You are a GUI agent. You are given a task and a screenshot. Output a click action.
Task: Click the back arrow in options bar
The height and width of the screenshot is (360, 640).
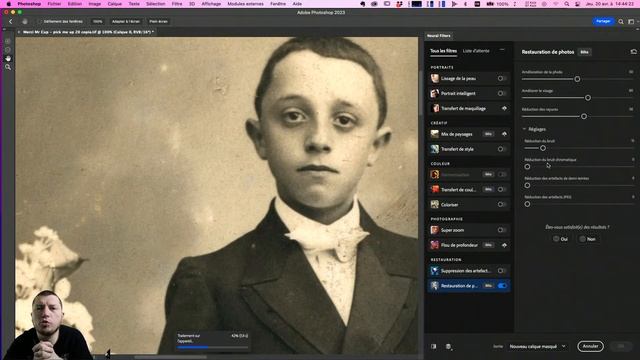coord(11,21)
